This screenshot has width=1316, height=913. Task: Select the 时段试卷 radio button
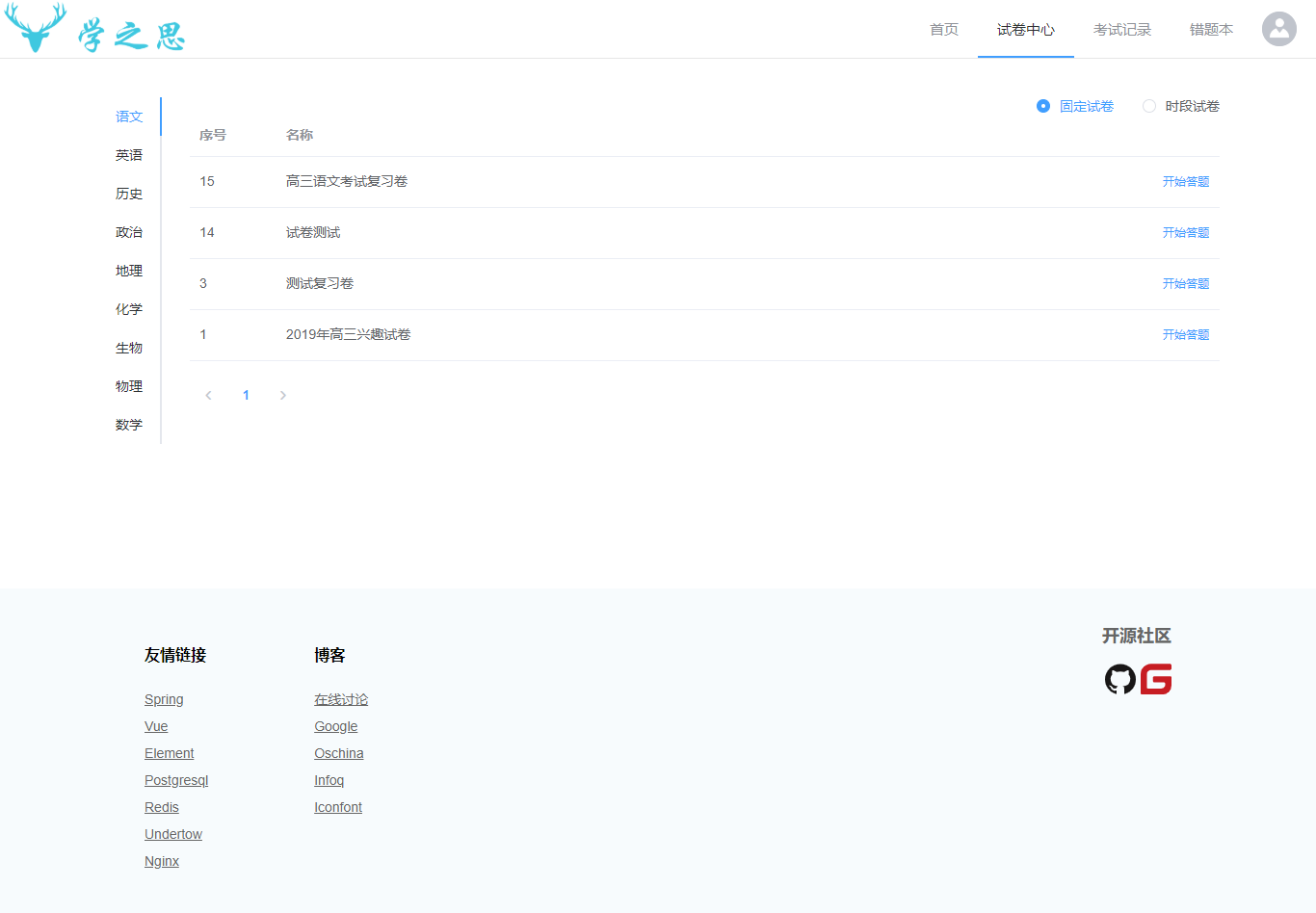point(1149,106)
